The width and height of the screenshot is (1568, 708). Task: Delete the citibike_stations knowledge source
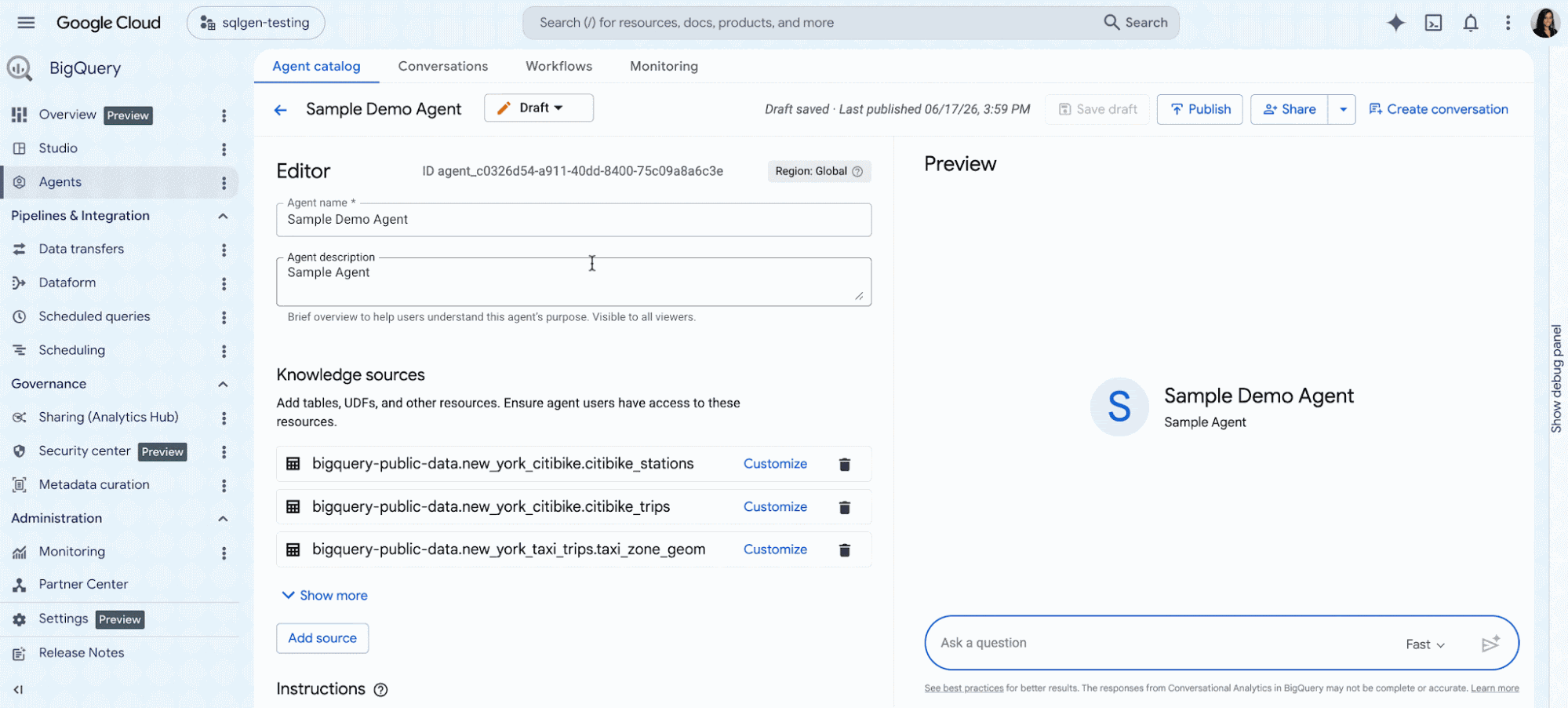[x=845, y=464]
